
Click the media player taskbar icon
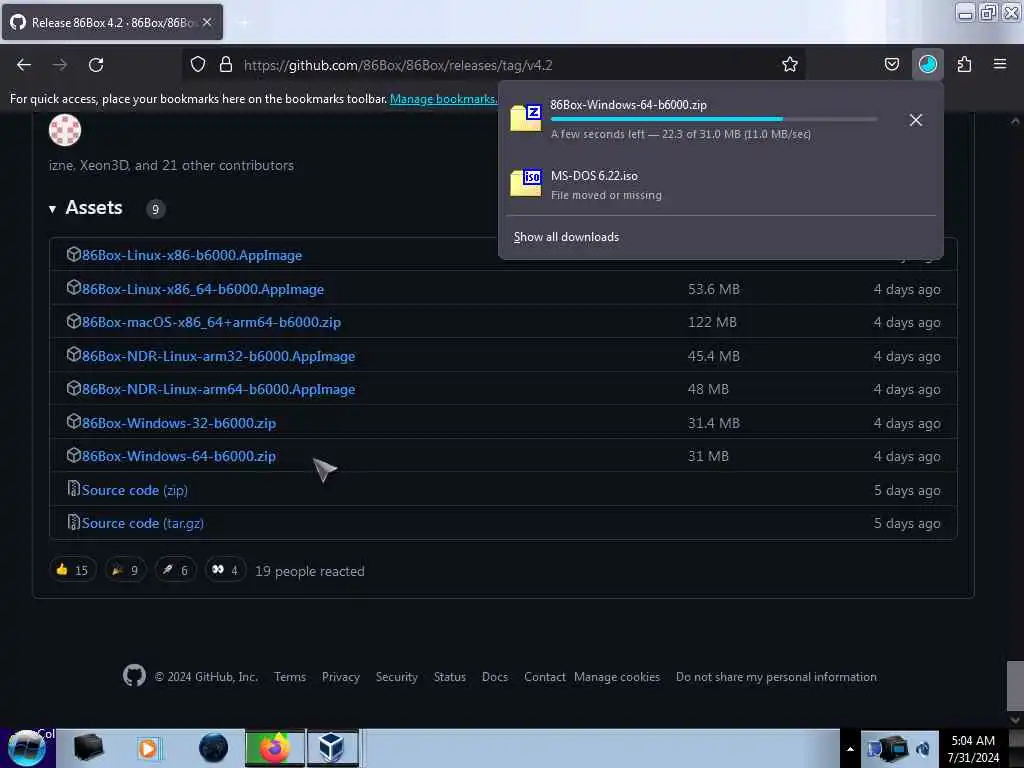pos(148,748)
